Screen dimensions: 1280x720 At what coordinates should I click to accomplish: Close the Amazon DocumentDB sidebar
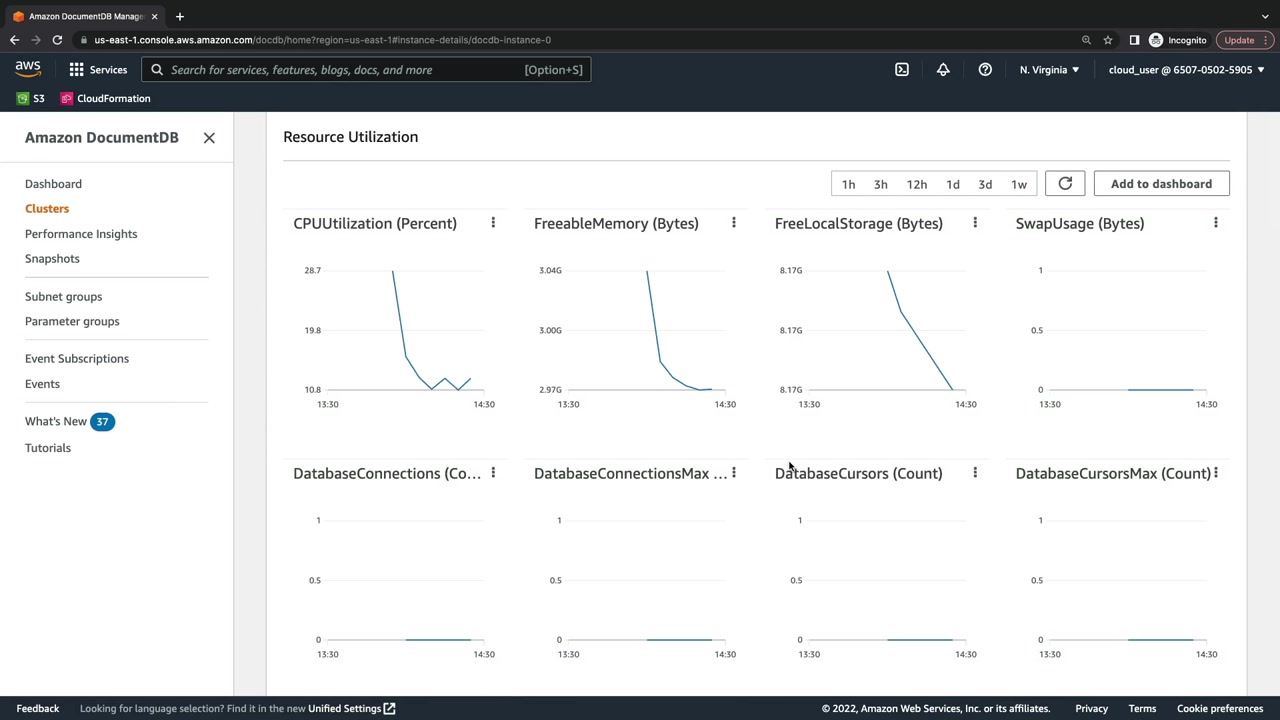pyautogui.click(x=209, y=138)
